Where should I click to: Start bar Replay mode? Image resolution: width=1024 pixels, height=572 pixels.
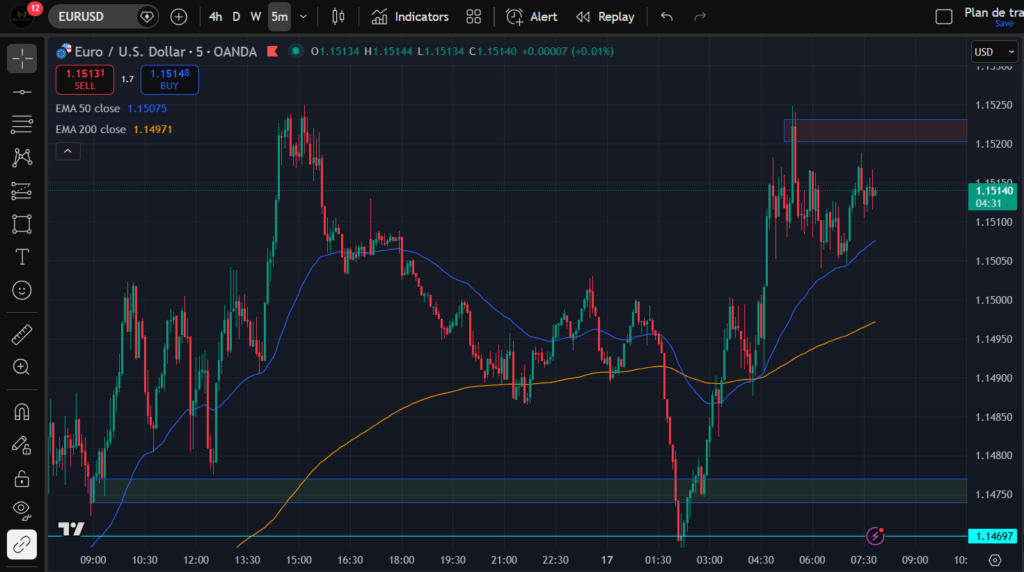[x=605, y=16]
